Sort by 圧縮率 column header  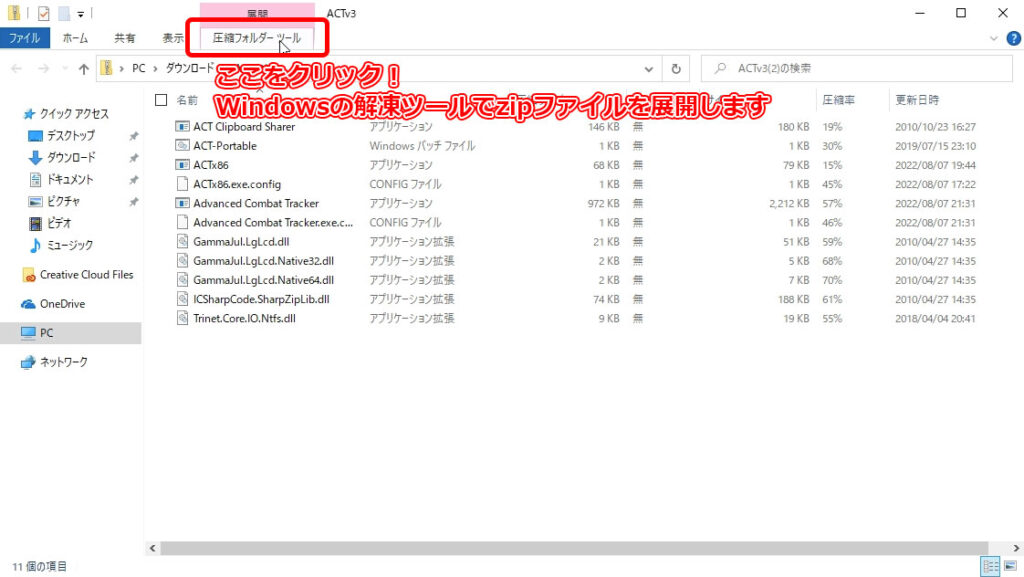pyautogui.click(x=836, y=100)
